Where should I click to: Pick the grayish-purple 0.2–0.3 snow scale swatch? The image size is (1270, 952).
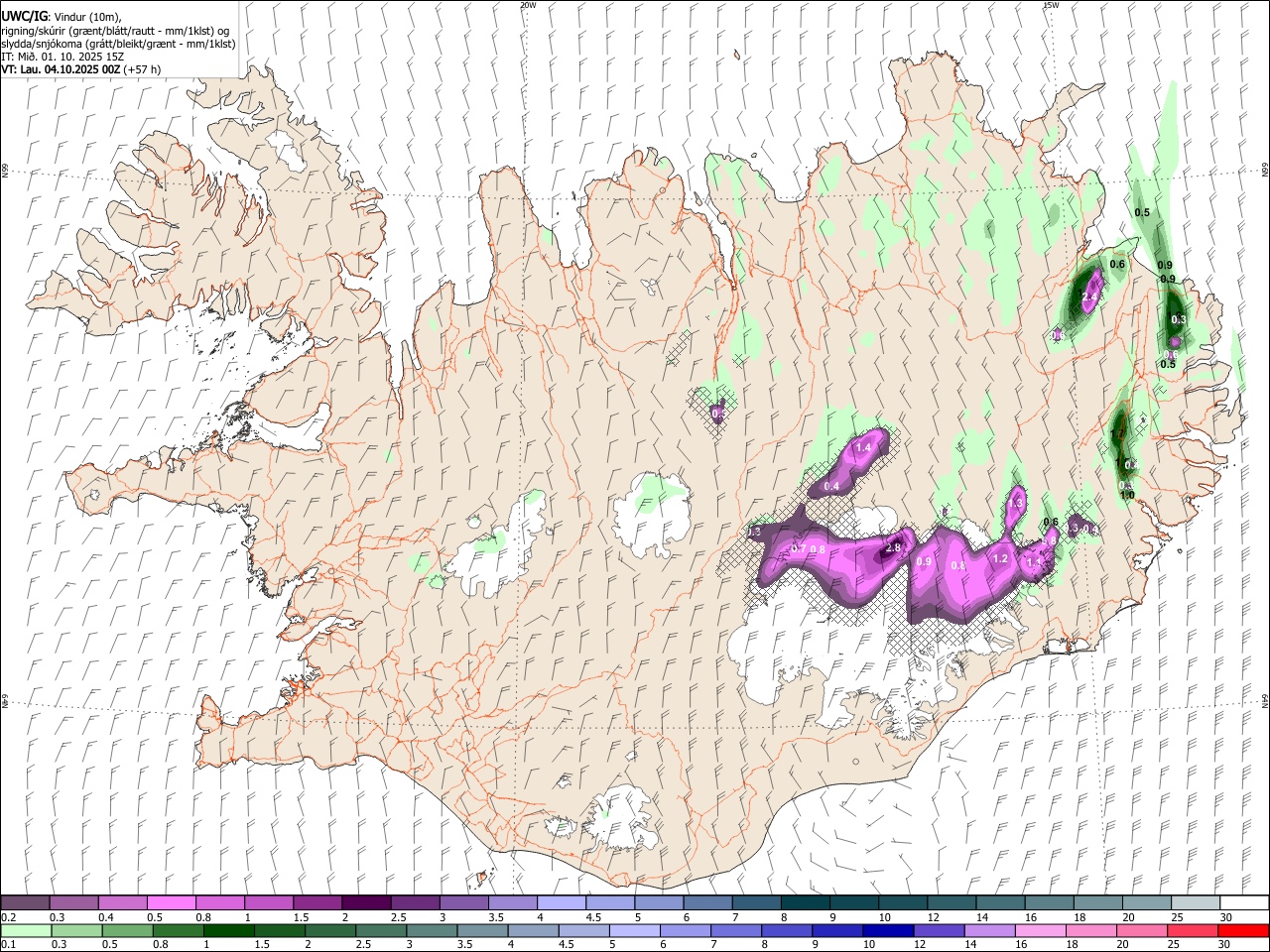(x=26, y=902)
